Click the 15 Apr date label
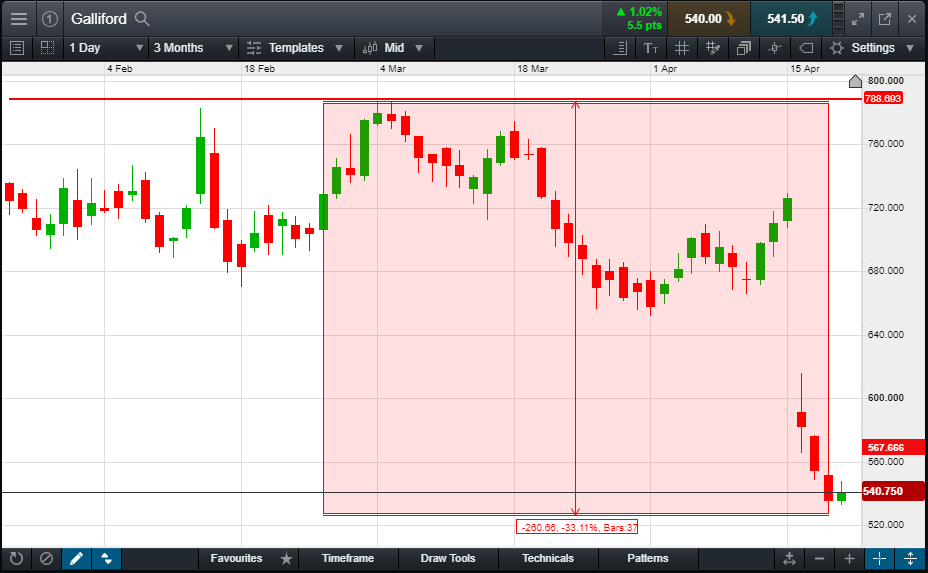This screenshot has width=928, height=573. (x=805, y=69)
